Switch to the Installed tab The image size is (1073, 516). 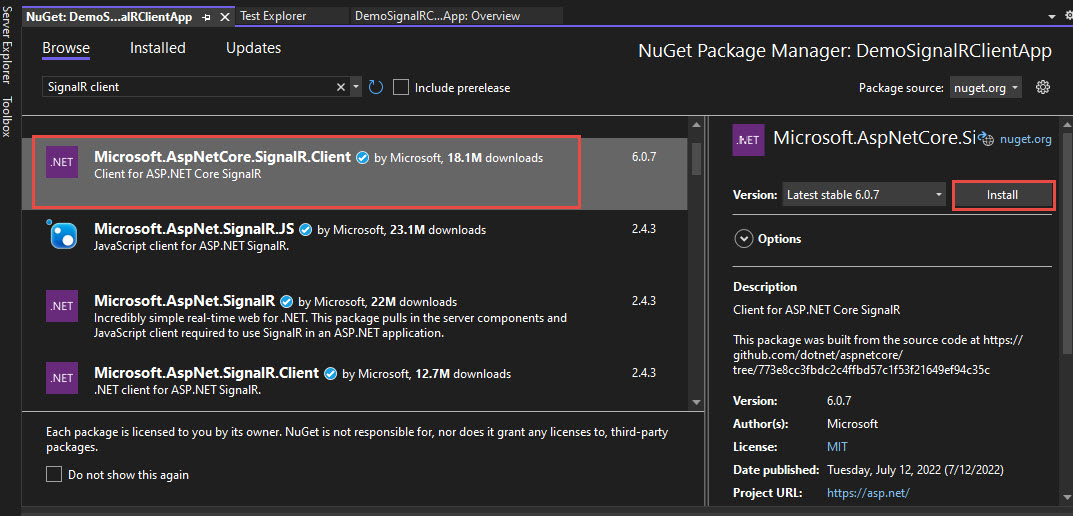coord(157,48)
